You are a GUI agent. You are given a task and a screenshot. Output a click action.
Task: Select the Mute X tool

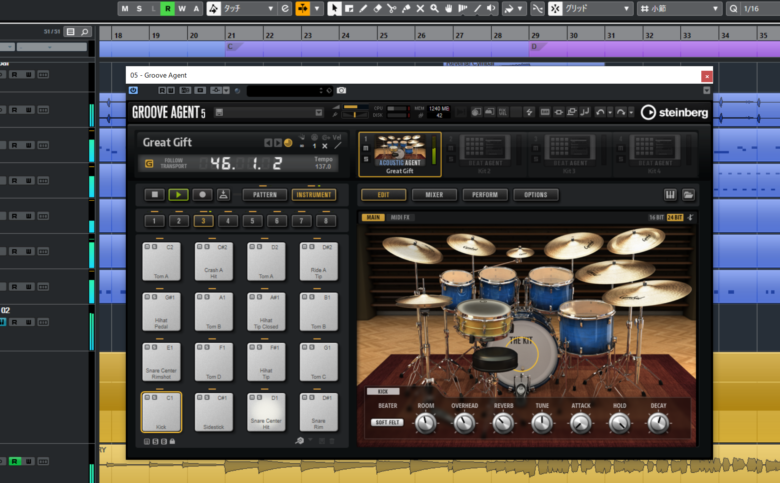420,8
